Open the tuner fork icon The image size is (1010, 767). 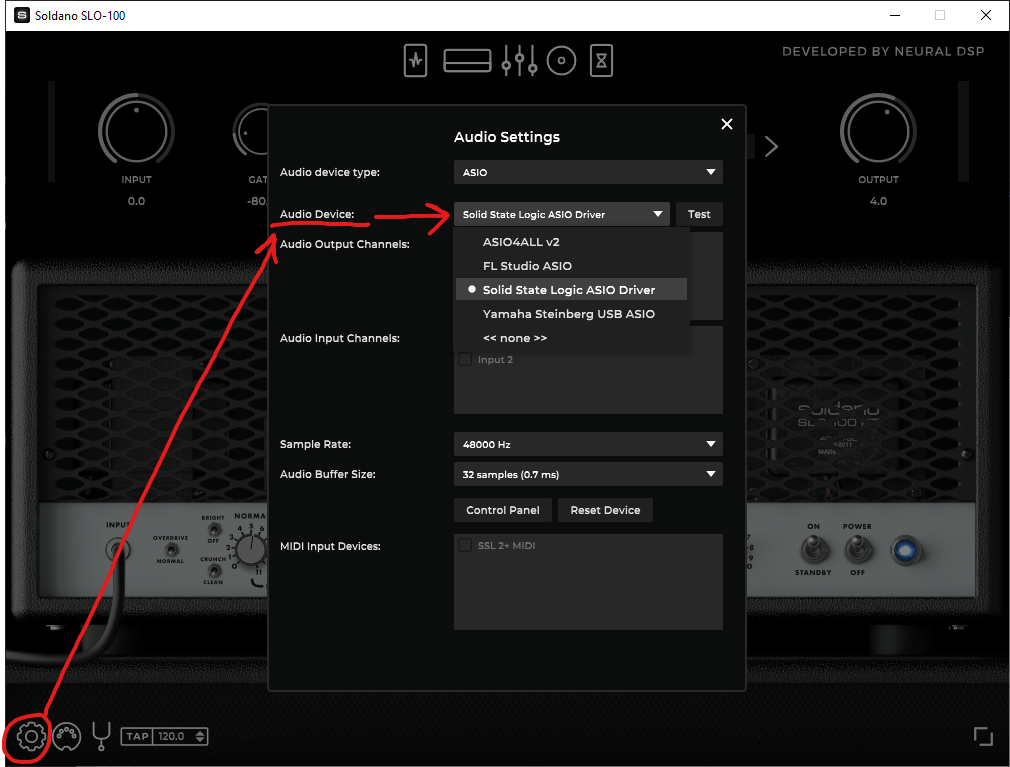(x=101, y=736)
